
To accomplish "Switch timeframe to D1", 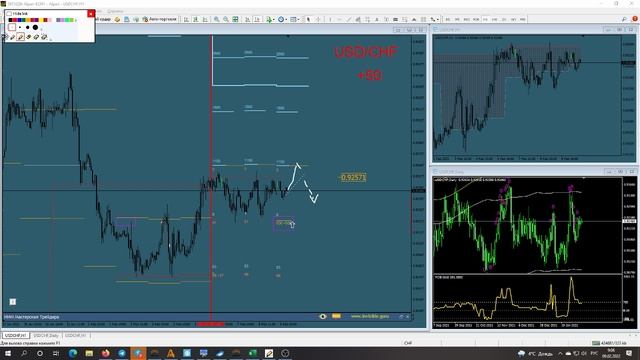I will 504,19.
